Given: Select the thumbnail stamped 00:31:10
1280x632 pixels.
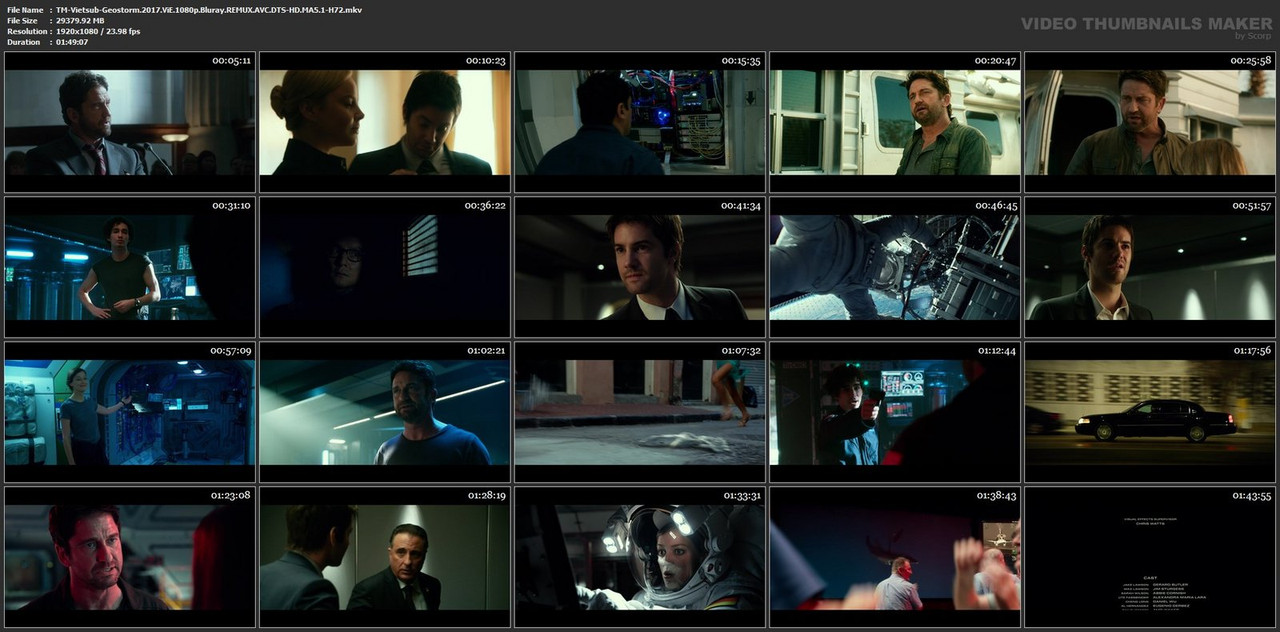Looking at the screenshot, I should point(130,267).
